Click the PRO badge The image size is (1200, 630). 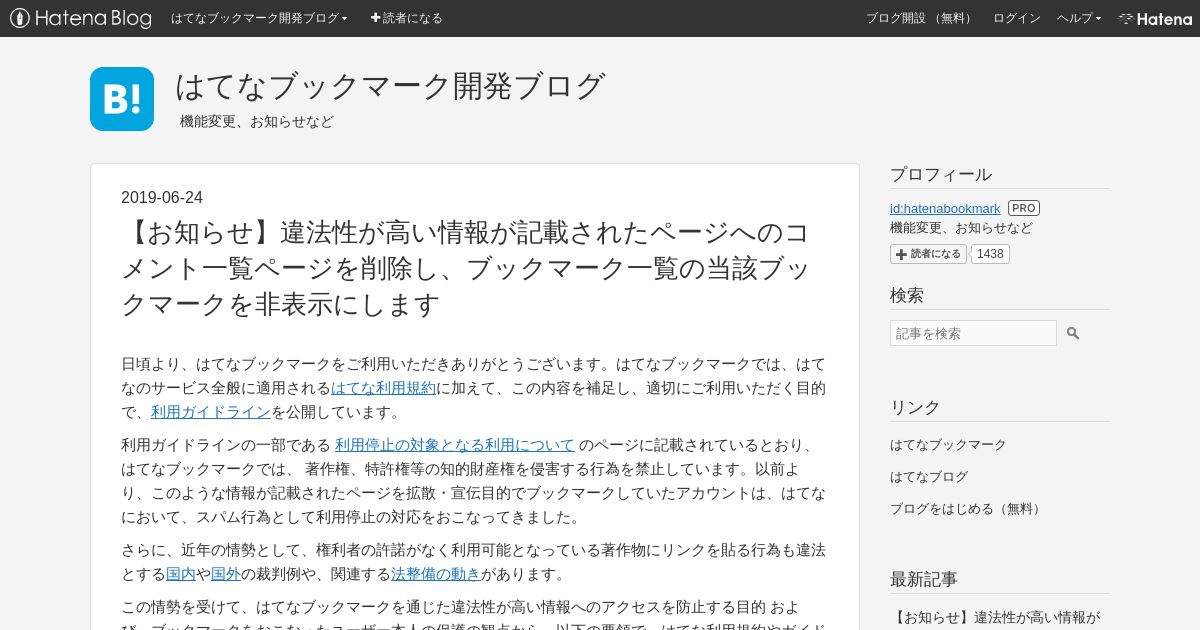point(1024,208)
